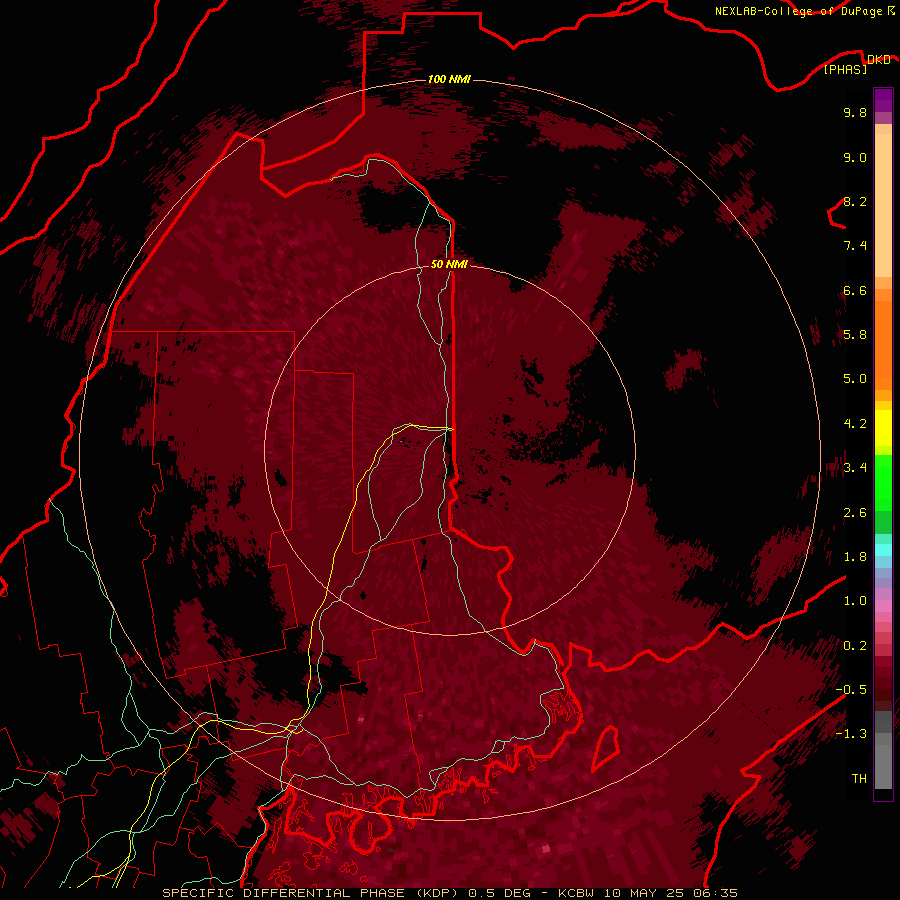This screenshot has height=900, width=900.
Task: Click the purple band atop the color scale
Action: pos(883,100)
